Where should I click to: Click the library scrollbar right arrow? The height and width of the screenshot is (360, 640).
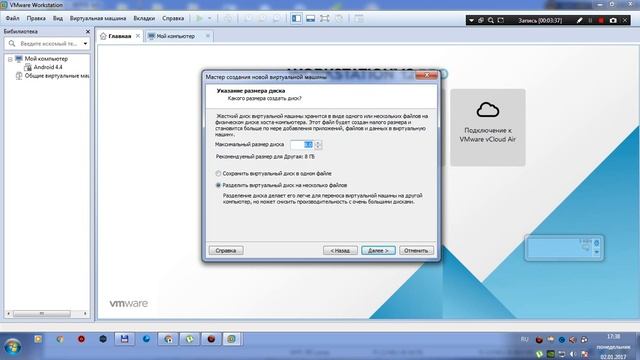pos(85,313)
